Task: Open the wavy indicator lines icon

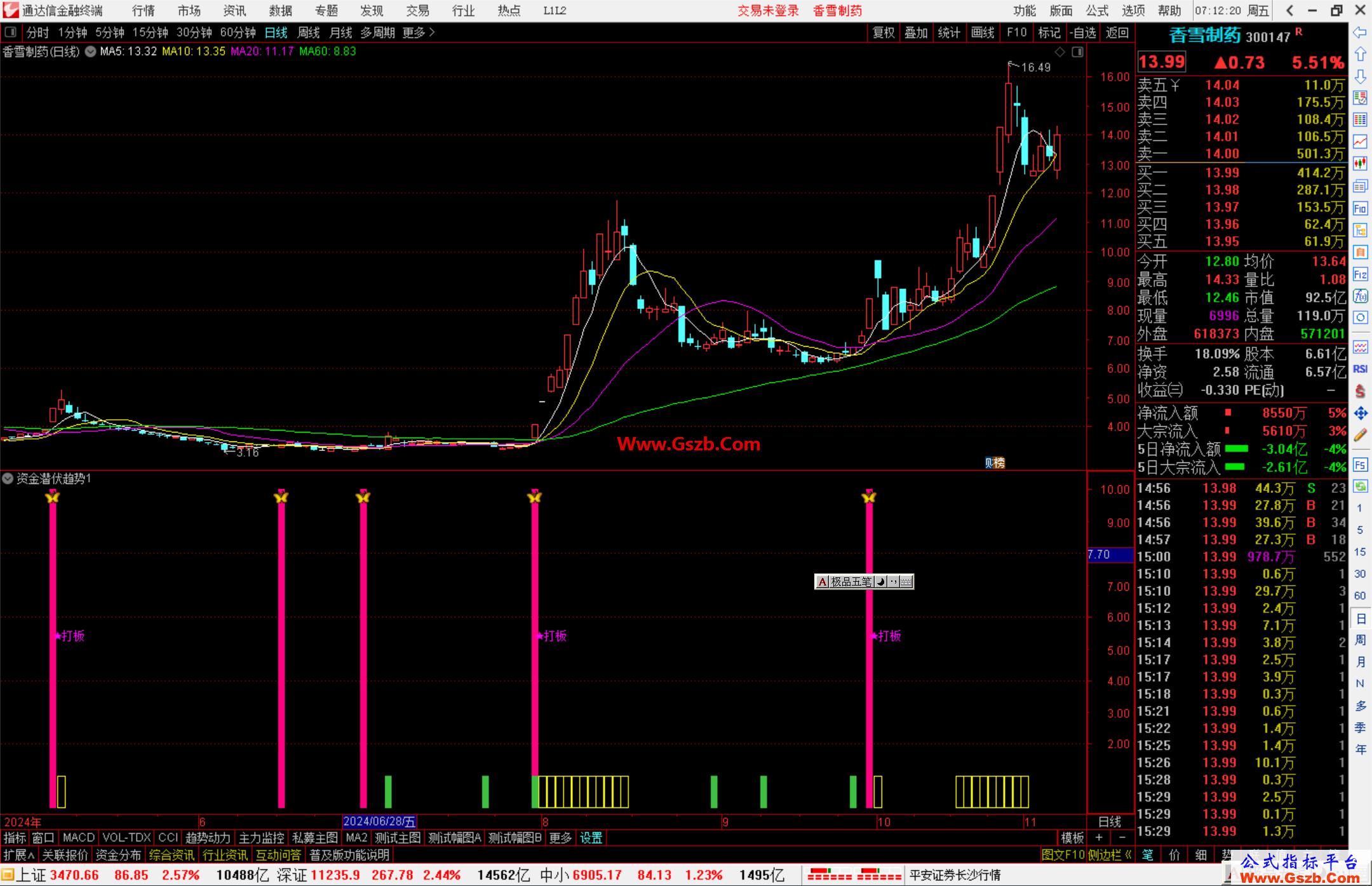Action: pos(1360,347)
